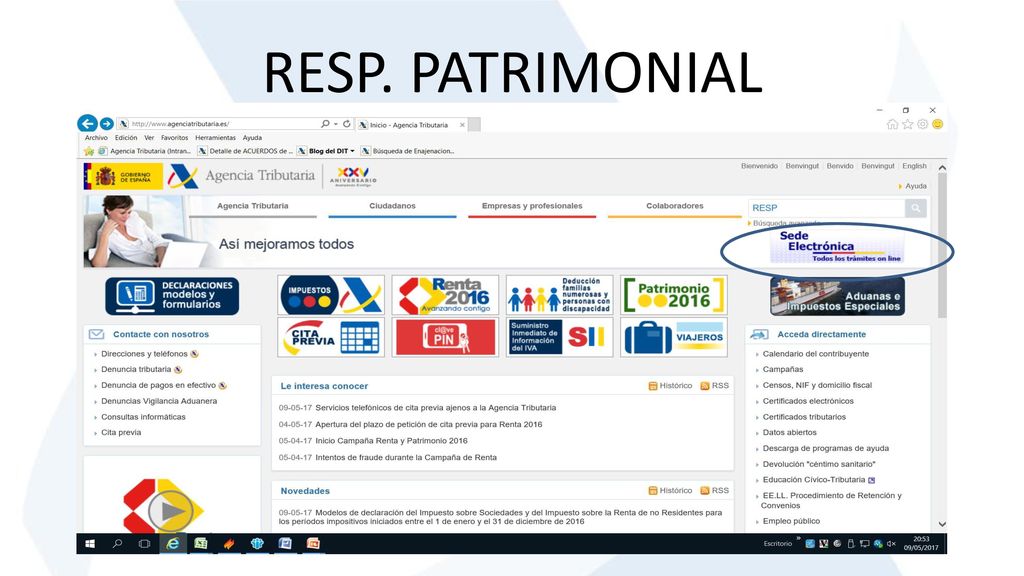Open the Declaraciones modelos y formularios banner
The height and width of the screenshot is (576, 1024).
coord(172,296)
